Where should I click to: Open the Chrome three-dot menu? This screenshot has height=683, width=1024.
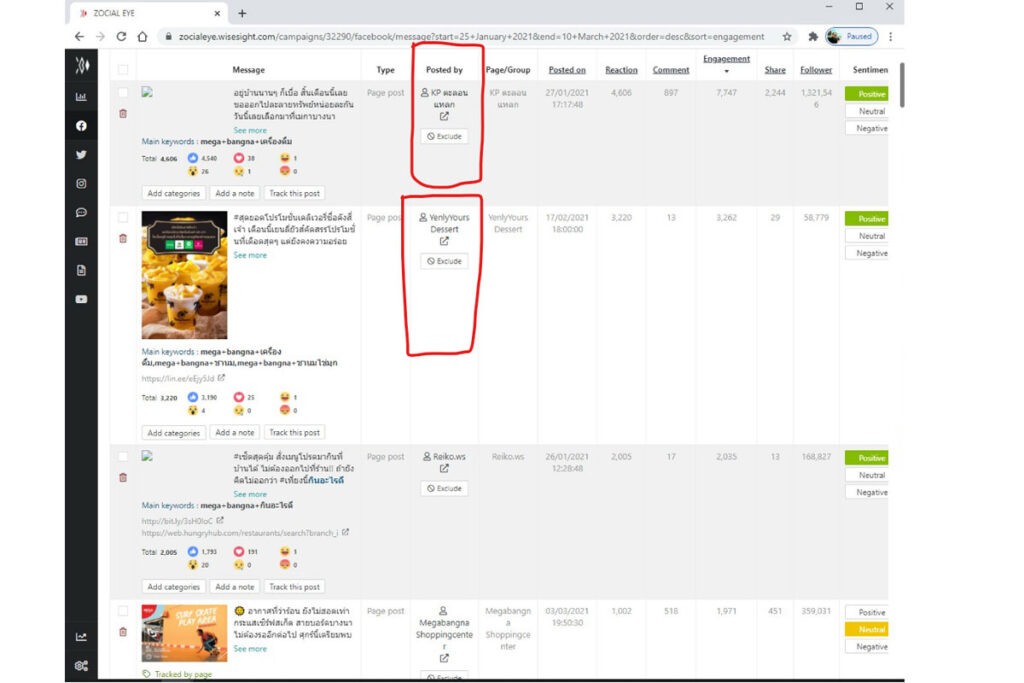pyautogui.click(x=891, y=37)
